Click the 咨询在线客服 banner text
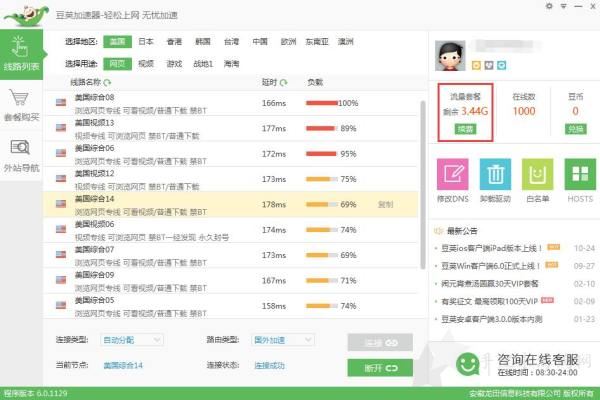The height and width of the screenshot is (400, 600). 538,359
